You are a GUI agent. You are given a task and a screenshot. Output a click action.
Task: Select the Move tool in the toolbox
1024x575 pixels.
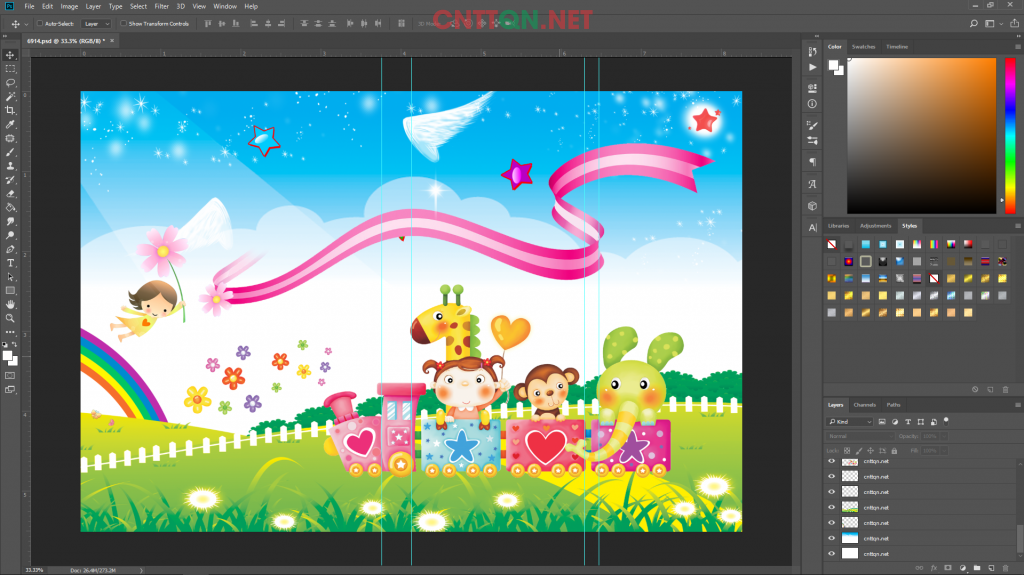tap(10, 55)
